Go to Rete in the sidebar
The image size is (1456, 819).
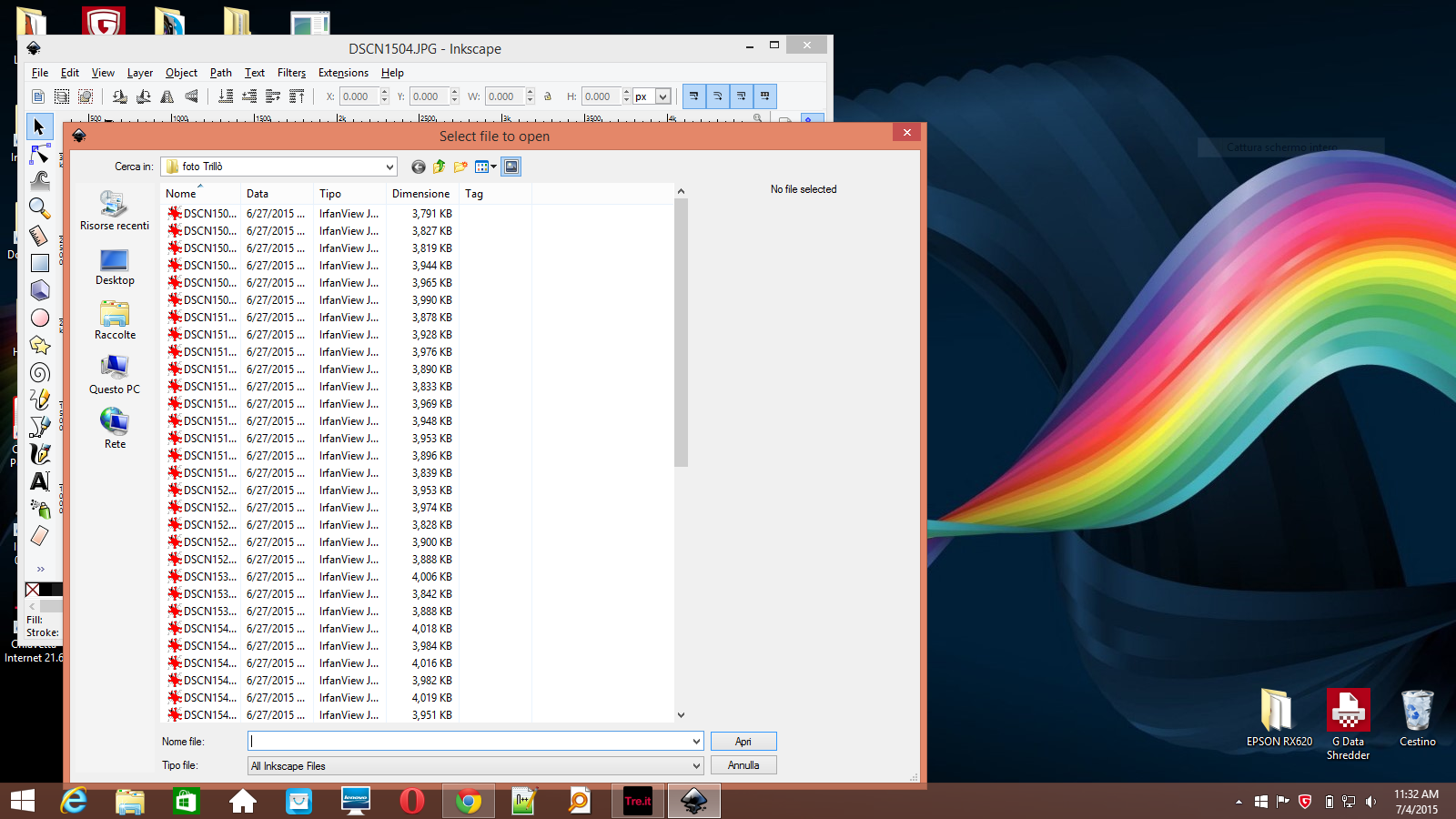click(115, 430)
